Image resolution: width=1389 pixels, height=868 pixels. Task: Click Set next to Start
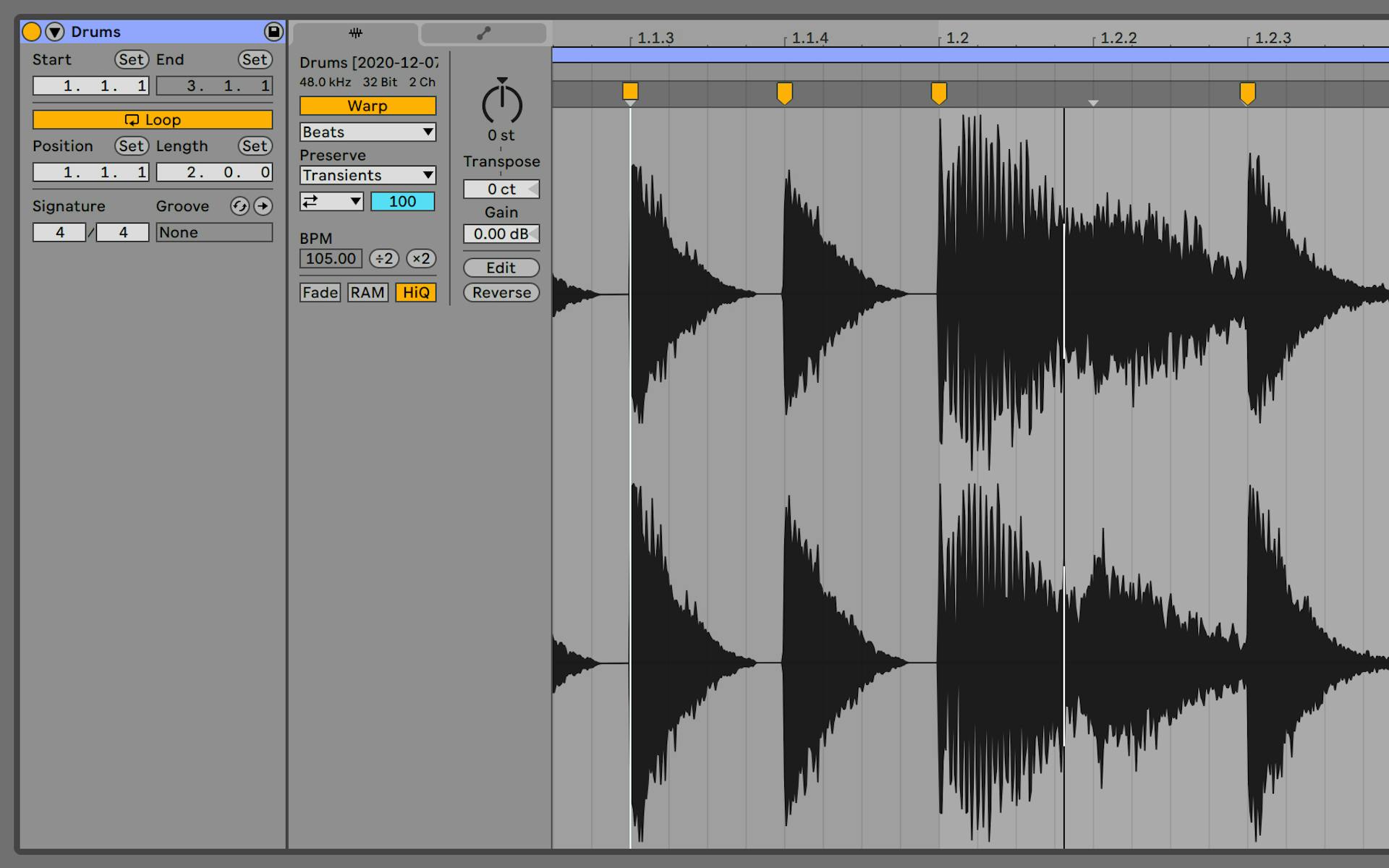click(131, 59)
